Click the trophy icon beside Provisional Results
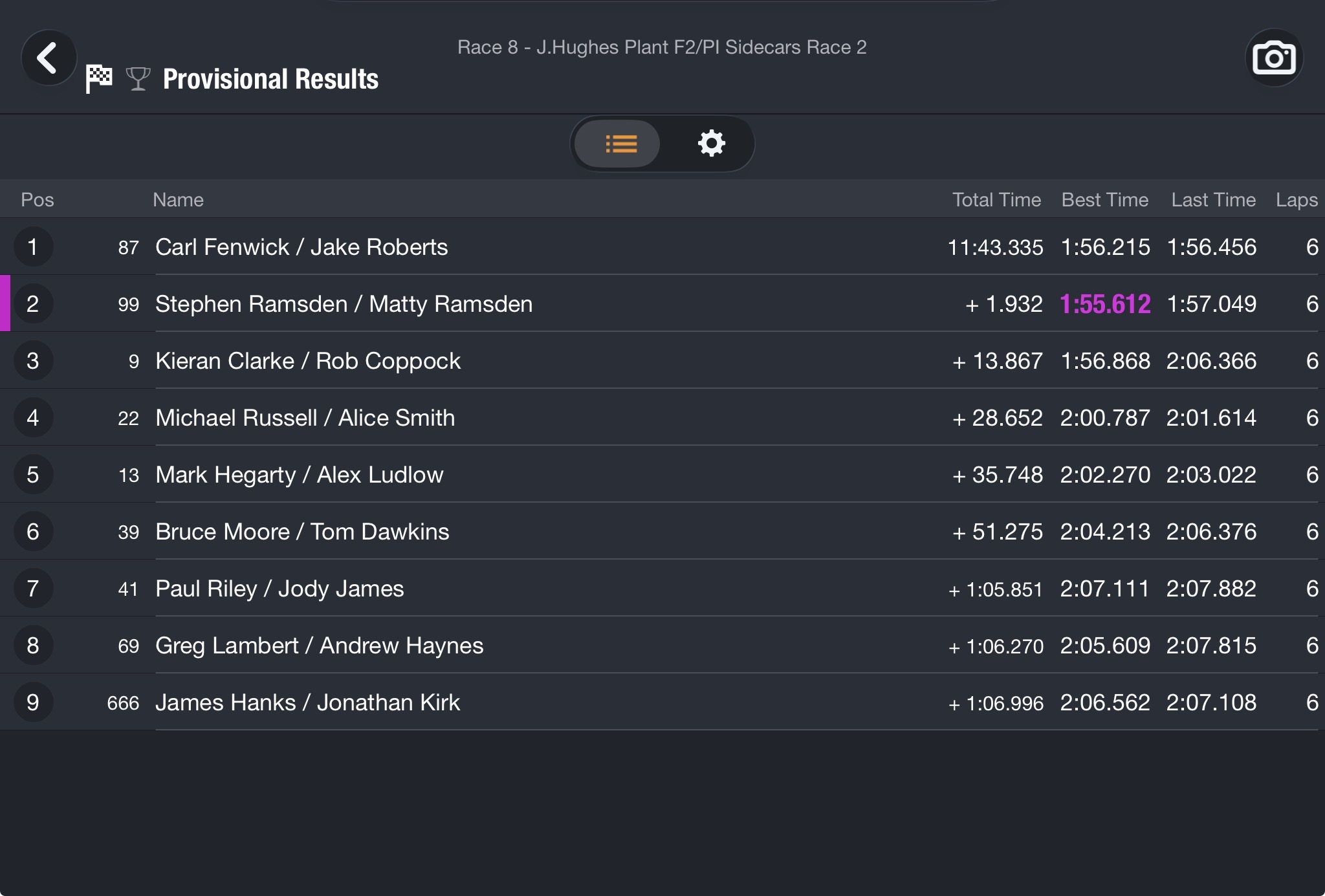The image size is (1325, 896). point(138,79)
